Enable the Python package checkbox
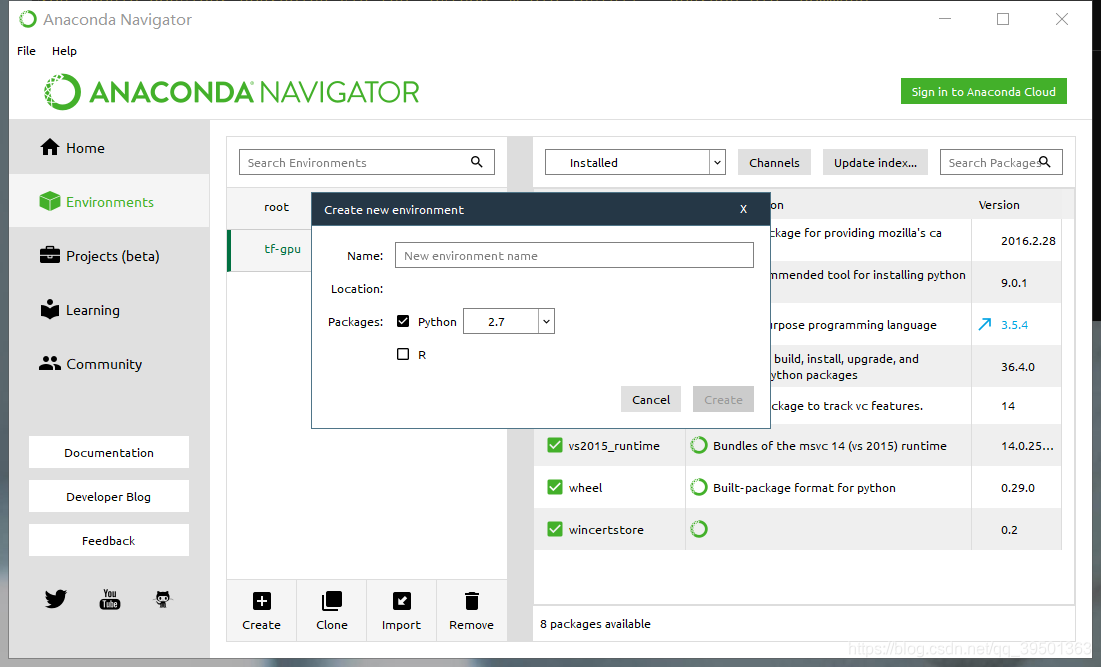This screenshot has height=667, width=1101. click(x=403, y=321)
